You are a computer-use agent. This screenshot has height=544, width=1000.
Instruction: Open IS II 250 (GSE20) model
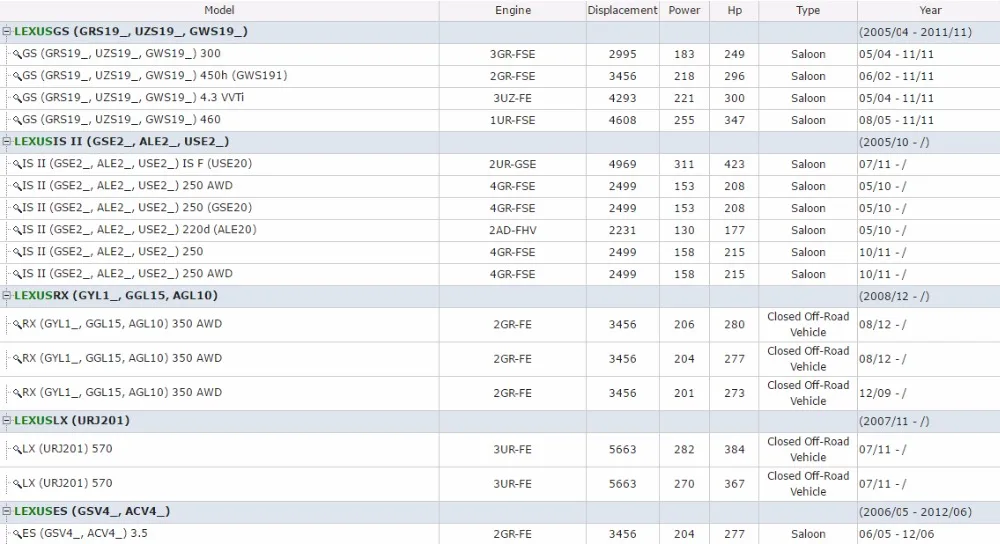pos(137,208)
